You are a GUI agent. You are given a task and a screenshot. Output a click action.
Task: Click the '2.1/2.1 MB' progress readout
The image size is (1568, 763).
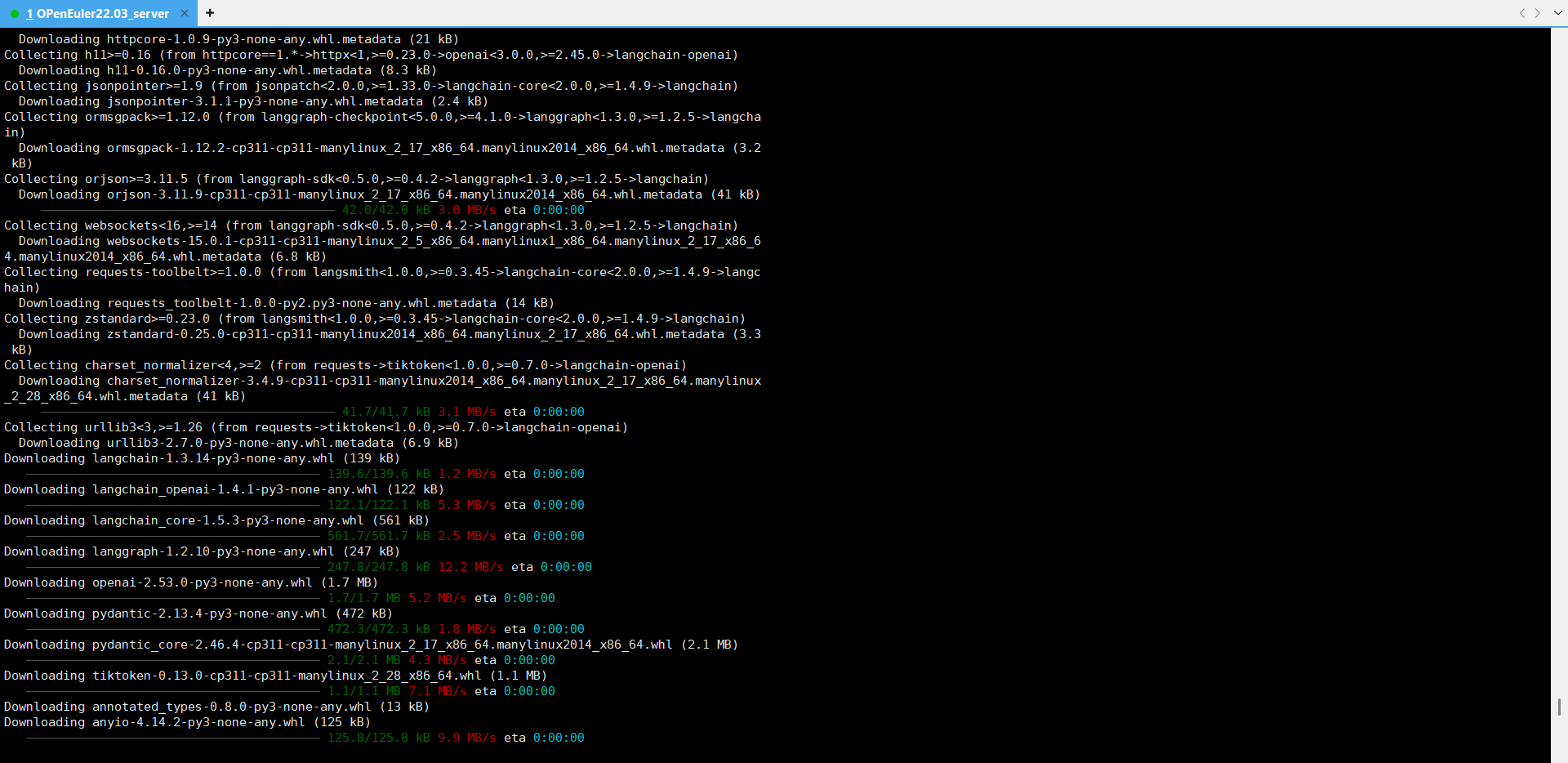[x=363, y=660]
